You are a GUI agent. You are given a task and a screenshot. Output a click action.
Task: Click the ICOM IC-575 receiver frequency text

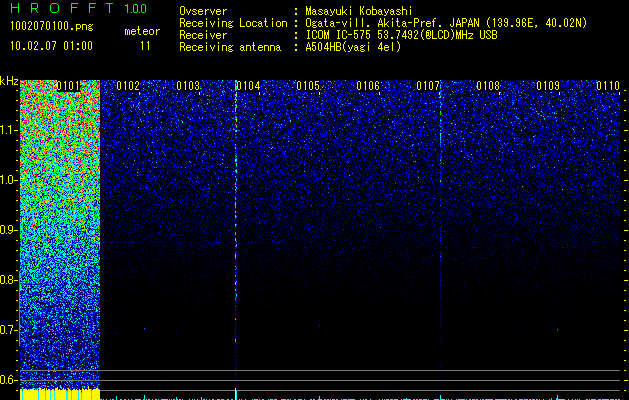coord(401,35)
